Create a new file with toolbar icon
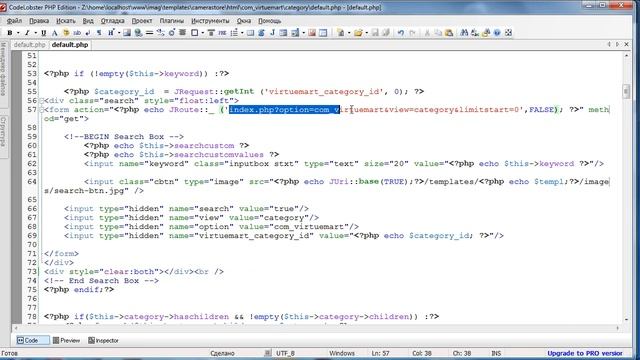 coord(340,33)
